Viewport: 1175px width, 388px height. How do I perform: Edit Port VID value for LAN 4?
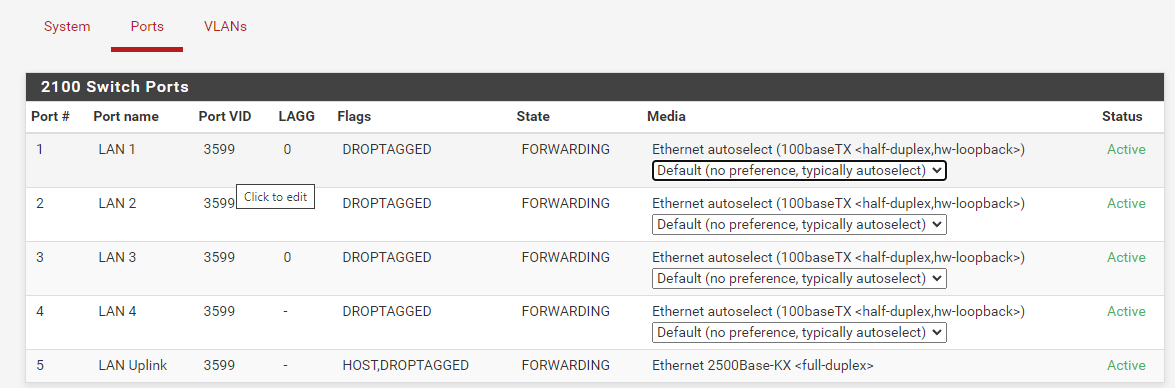tap(219, 312)
